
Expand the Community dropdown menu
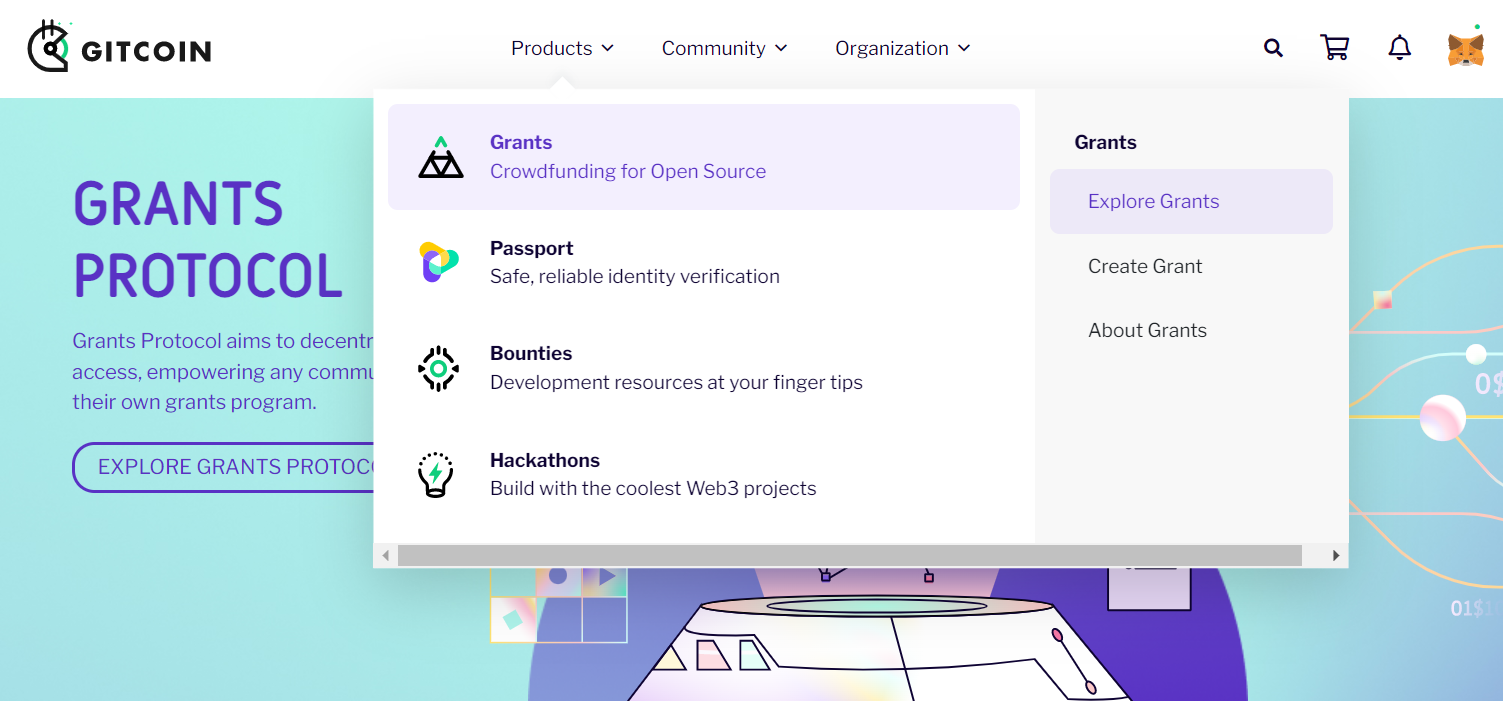pos(724,48)
